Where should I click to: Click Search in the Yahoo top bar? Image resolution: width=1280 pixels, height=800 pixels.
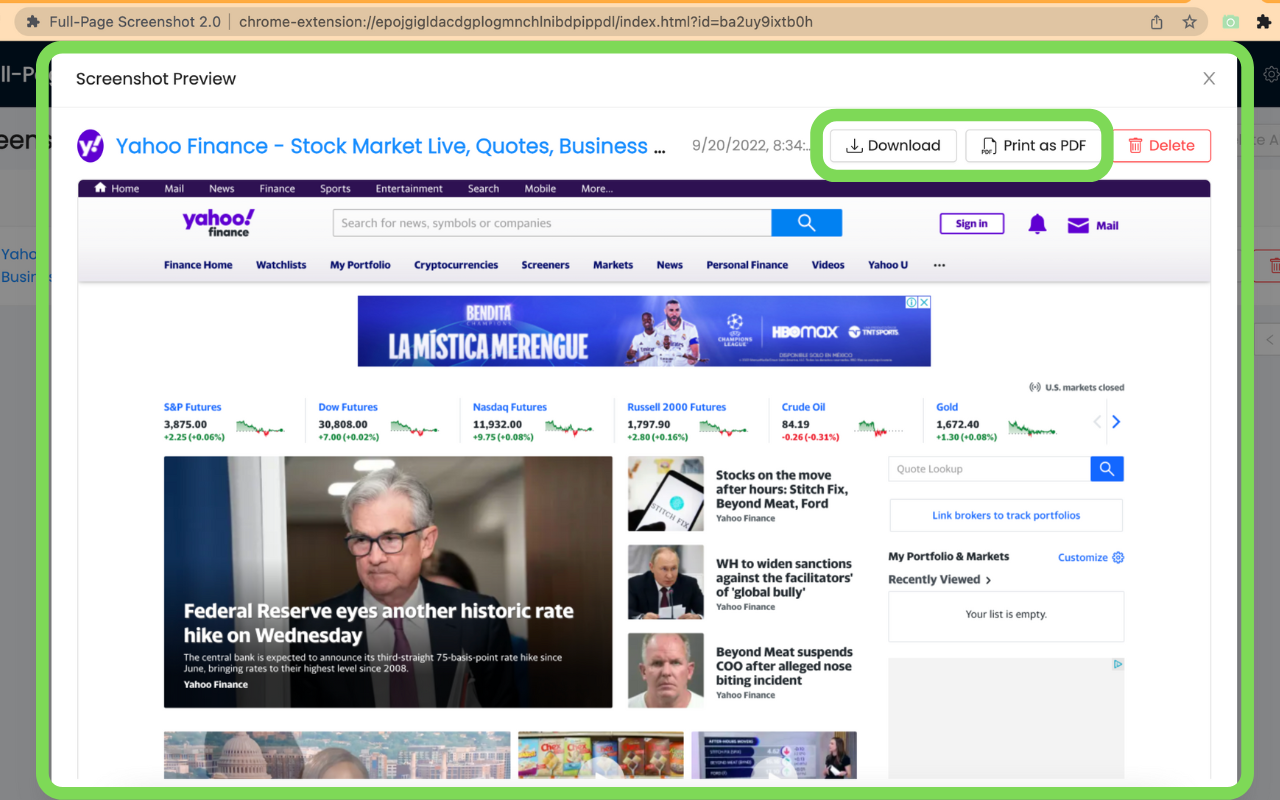coord(483,188)
